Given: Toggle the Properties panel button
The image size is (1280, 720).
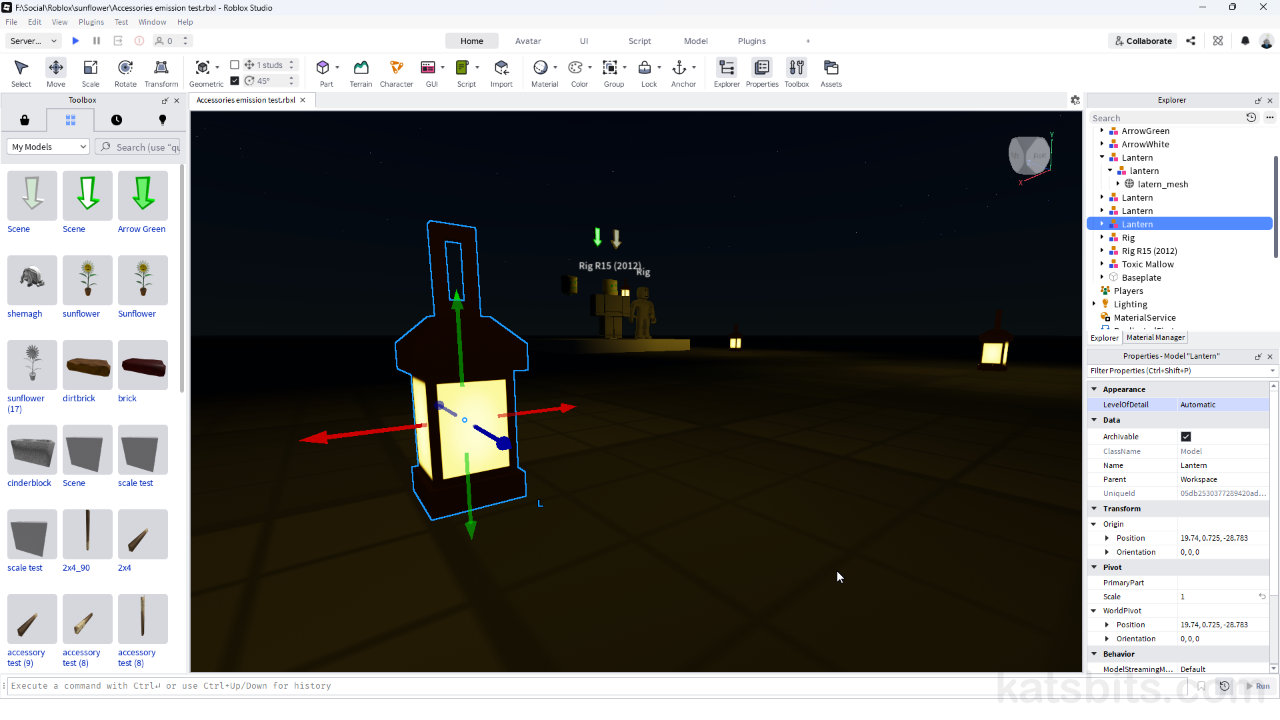Looking at the screenshot, I should tap(762, 73).
